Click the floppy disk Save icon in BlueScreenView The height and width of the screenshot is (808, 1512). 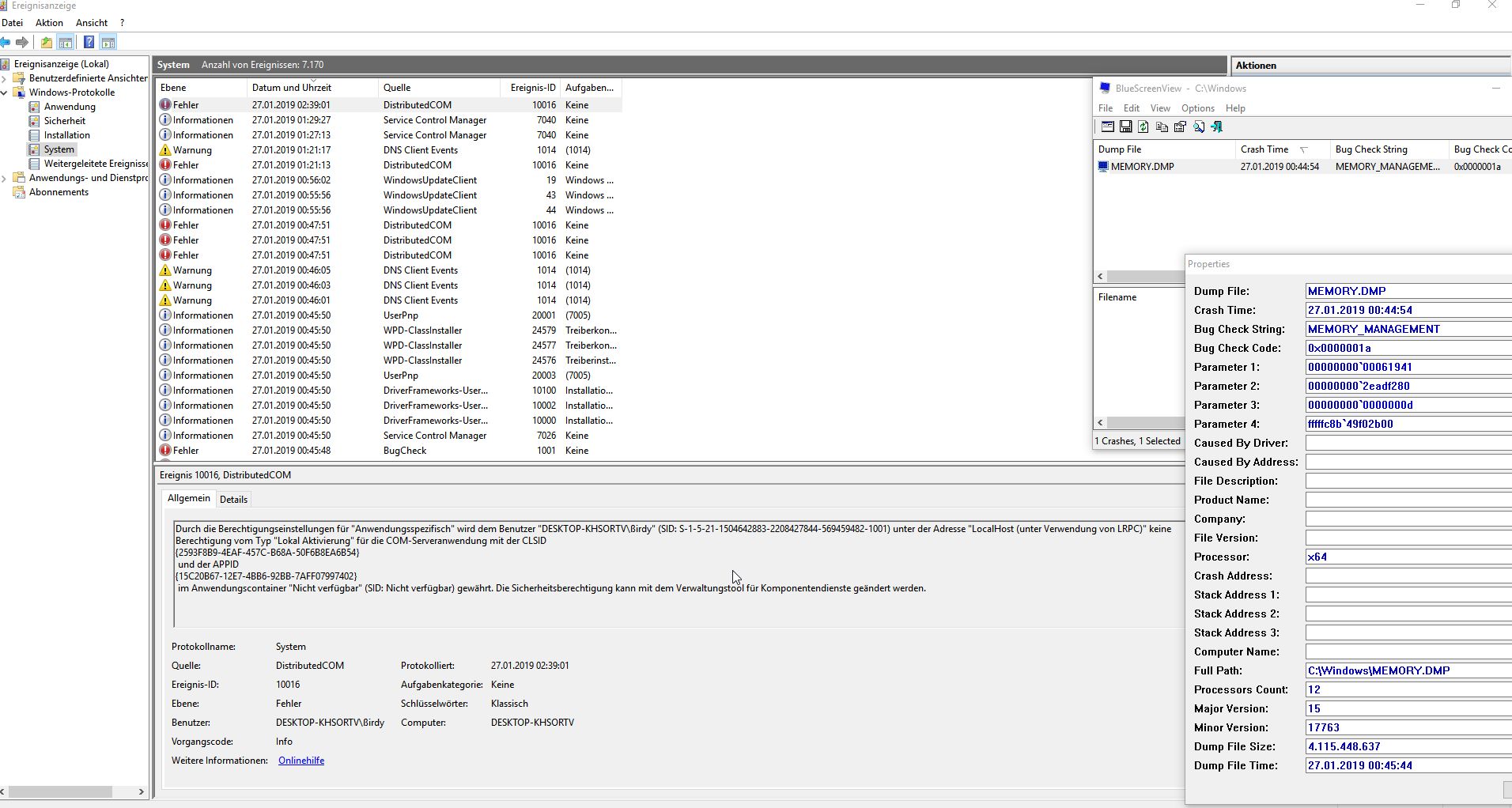coord(1125,126)
